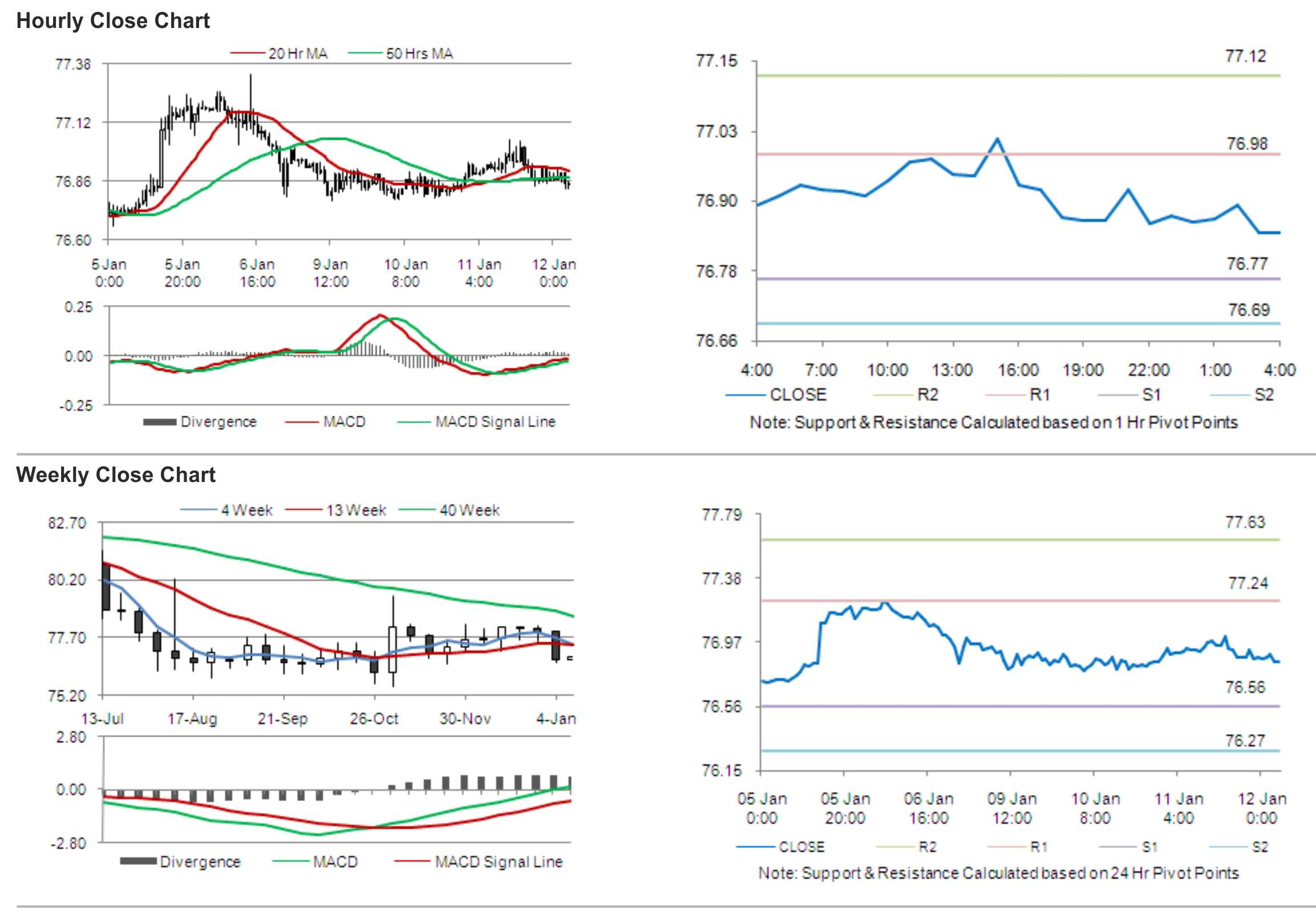
Task: Click the "26-Oct" date label
Action: point(374,719)
